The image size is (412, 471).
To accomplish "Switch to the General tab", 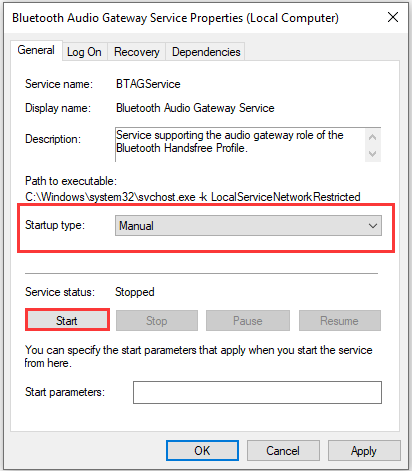I will [x=36, y=50].
